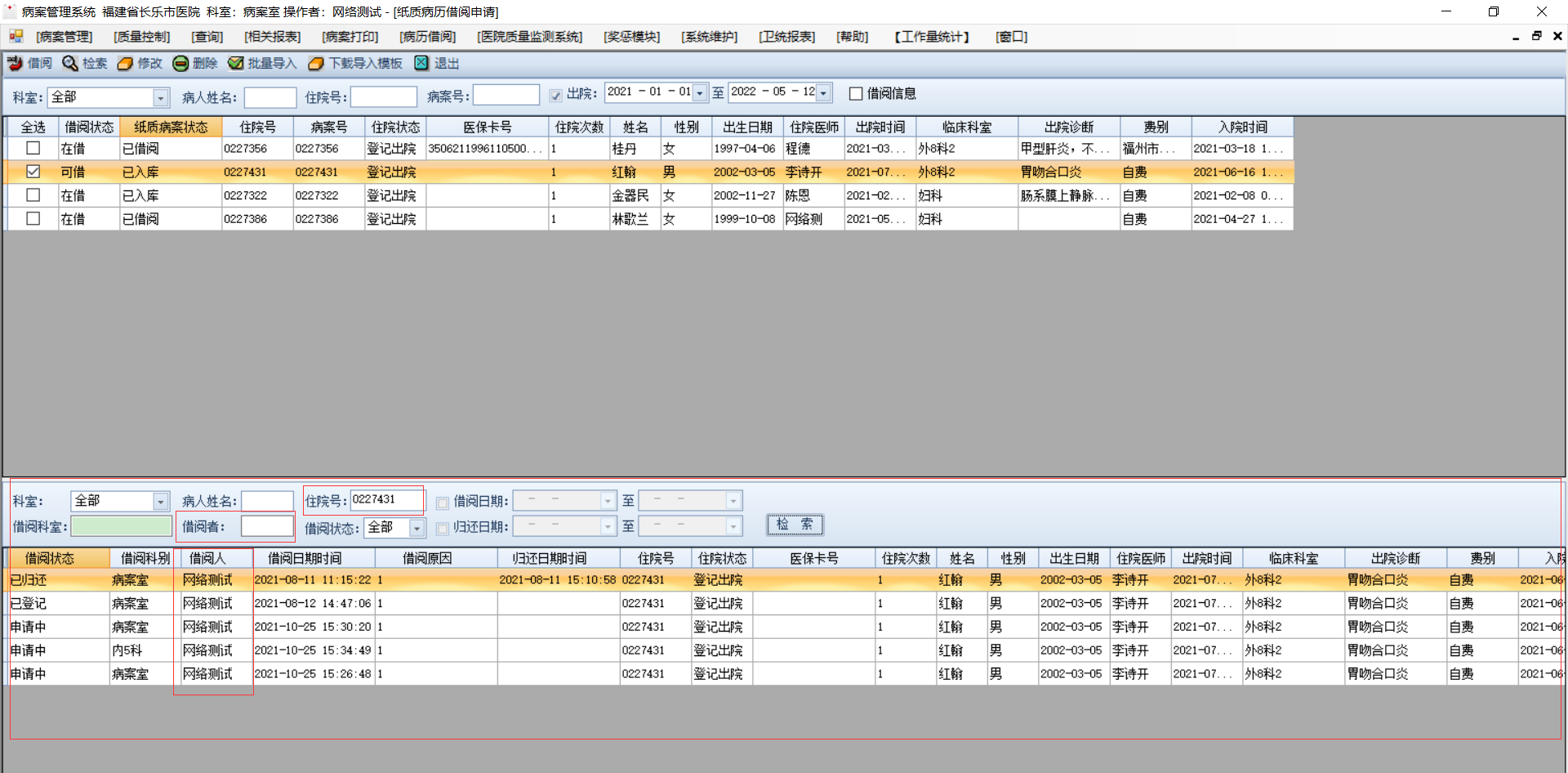1568x773 pixels.
Task: Open the 科室 dropdown above 借阅科室 field
Action: click(161, 501)
